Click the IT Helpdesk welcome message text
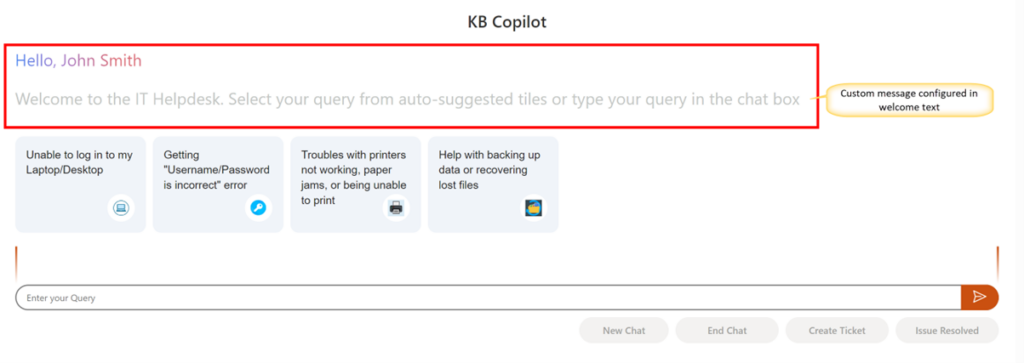 (x=408, y=100)
